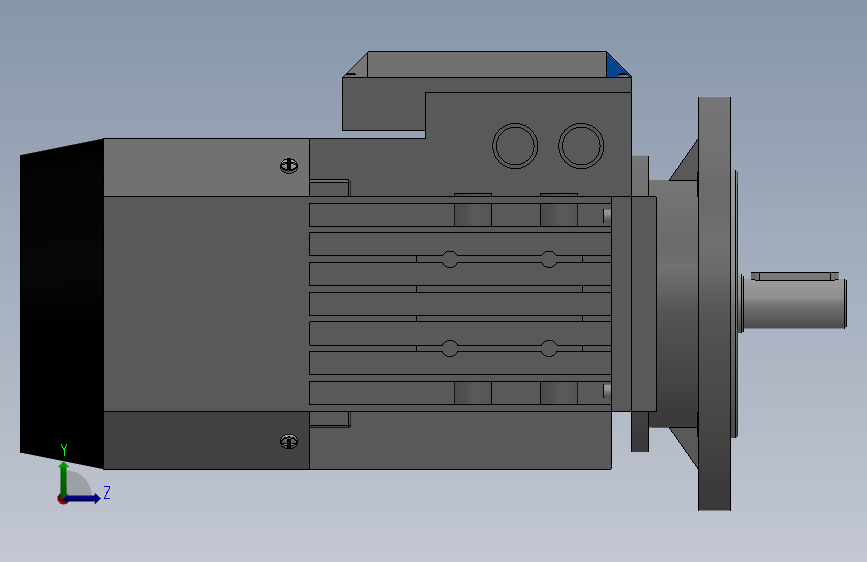The width and height of the screenshot is (867, 562).
Task: Pick the right cable entry hole on terminal box
Action: click(581, 146)
